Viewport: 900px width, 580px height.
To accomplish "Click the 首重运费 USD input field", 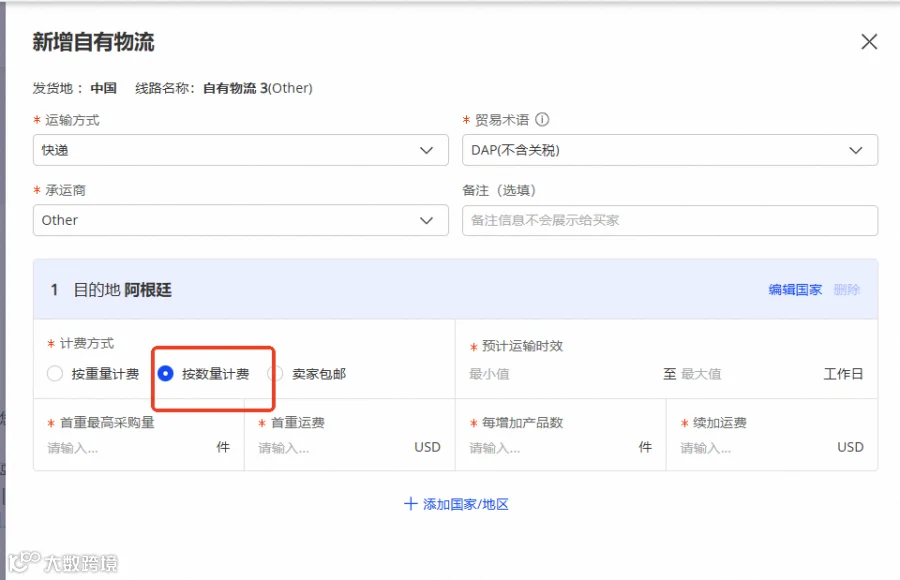I will [333, 448].
